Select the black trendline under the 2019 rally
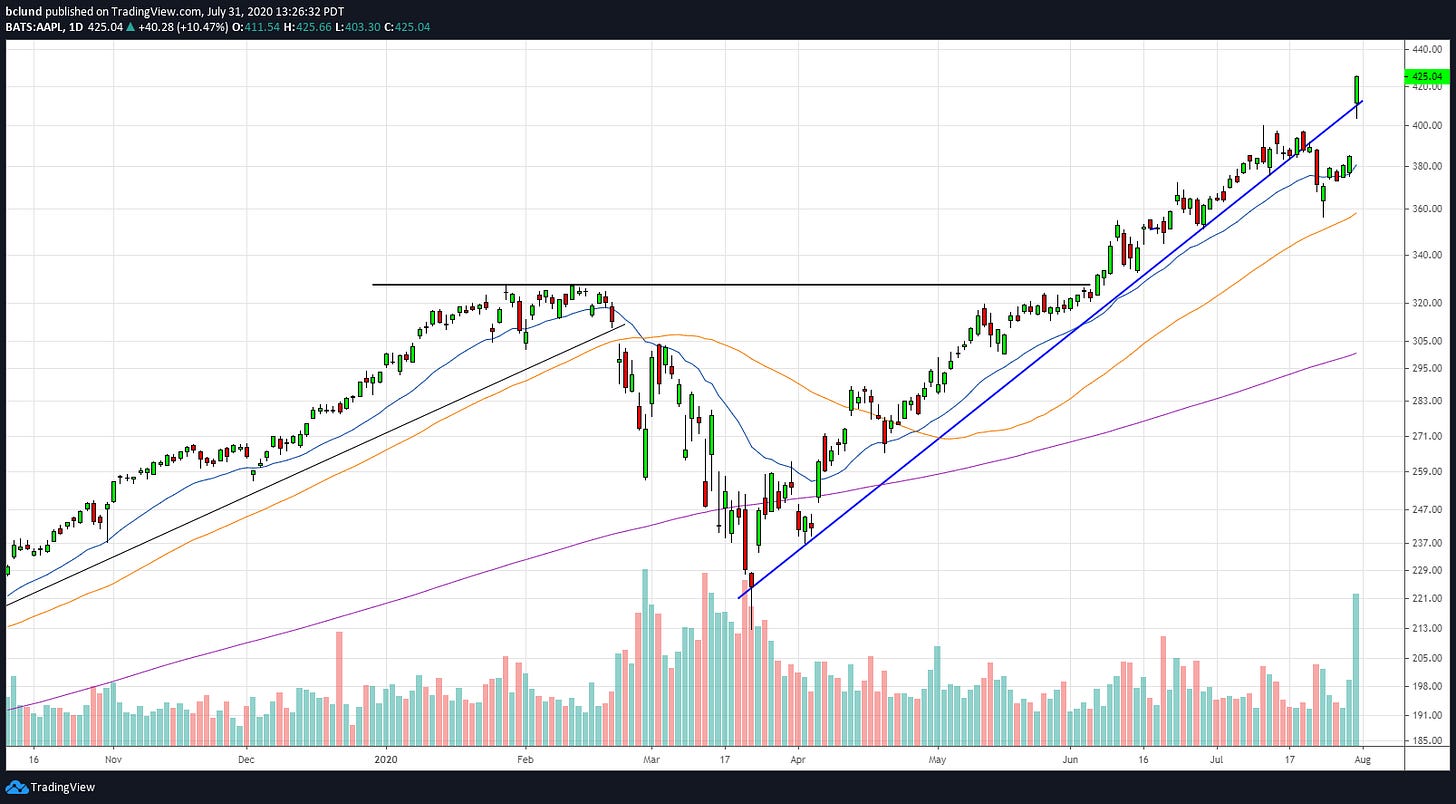The width and height of the screenshot is (1456, 804). pos(300,470)
